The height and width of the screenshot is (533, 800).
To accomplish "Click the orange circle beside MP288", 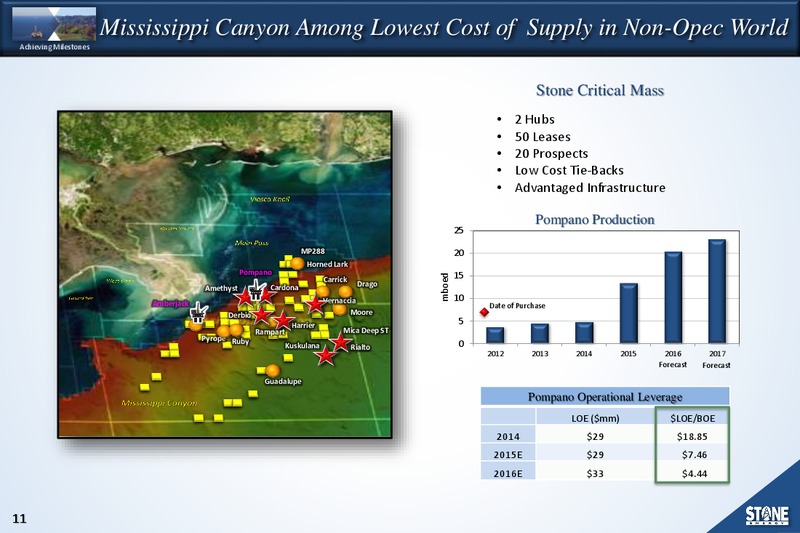I will (297, 264).
